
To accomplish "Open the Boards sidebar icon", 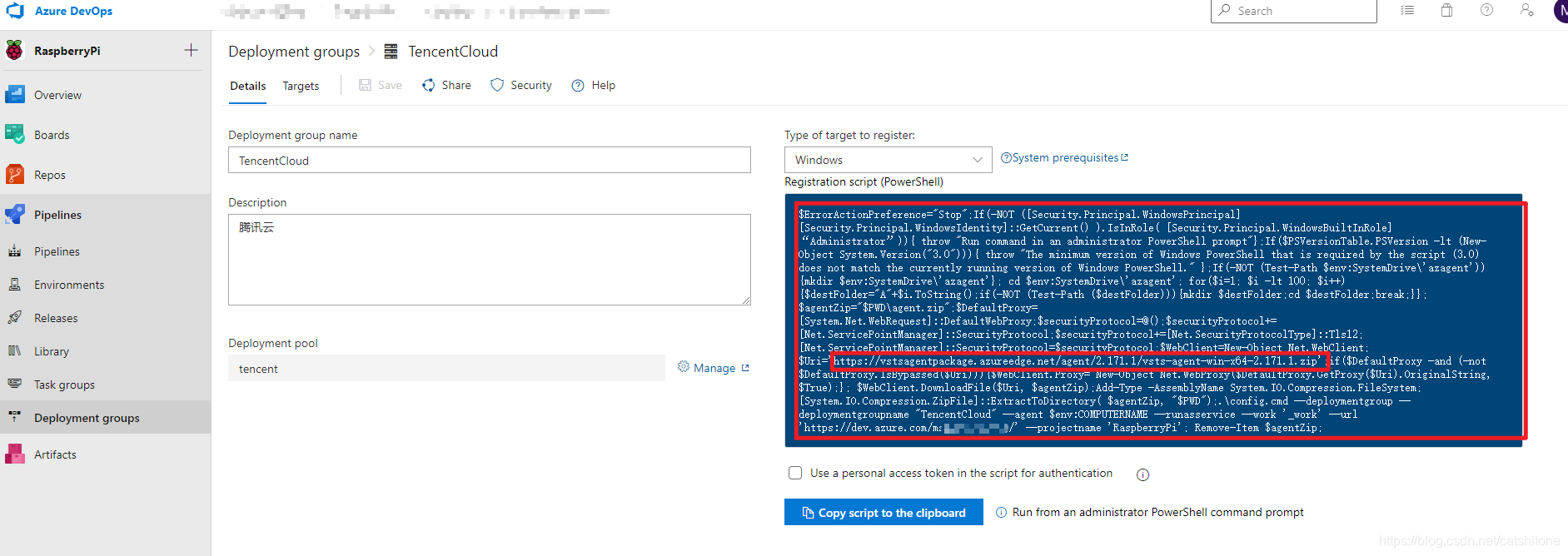I will pyautogui.click(x=14, y=134).
